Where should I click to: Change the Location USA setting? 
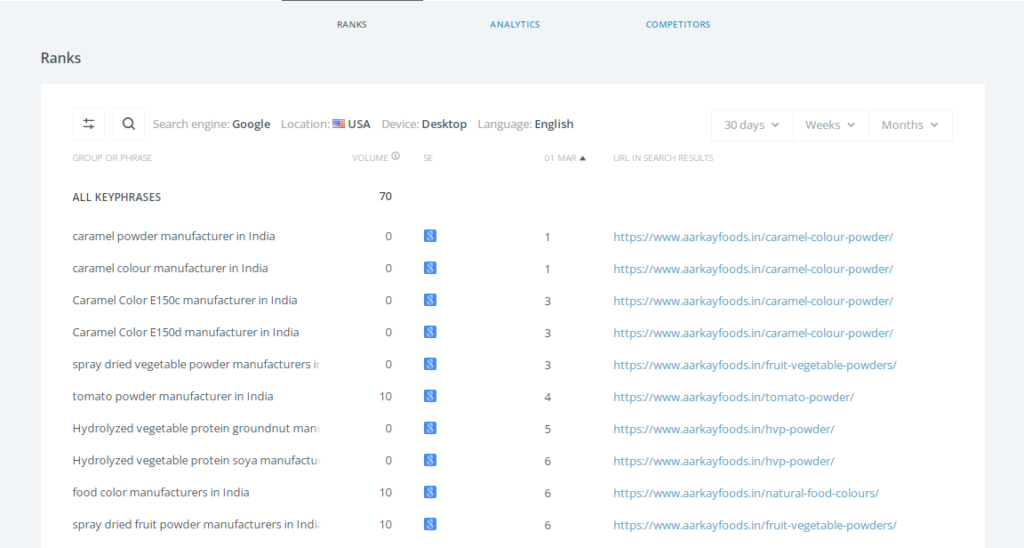tap(325, 124)
